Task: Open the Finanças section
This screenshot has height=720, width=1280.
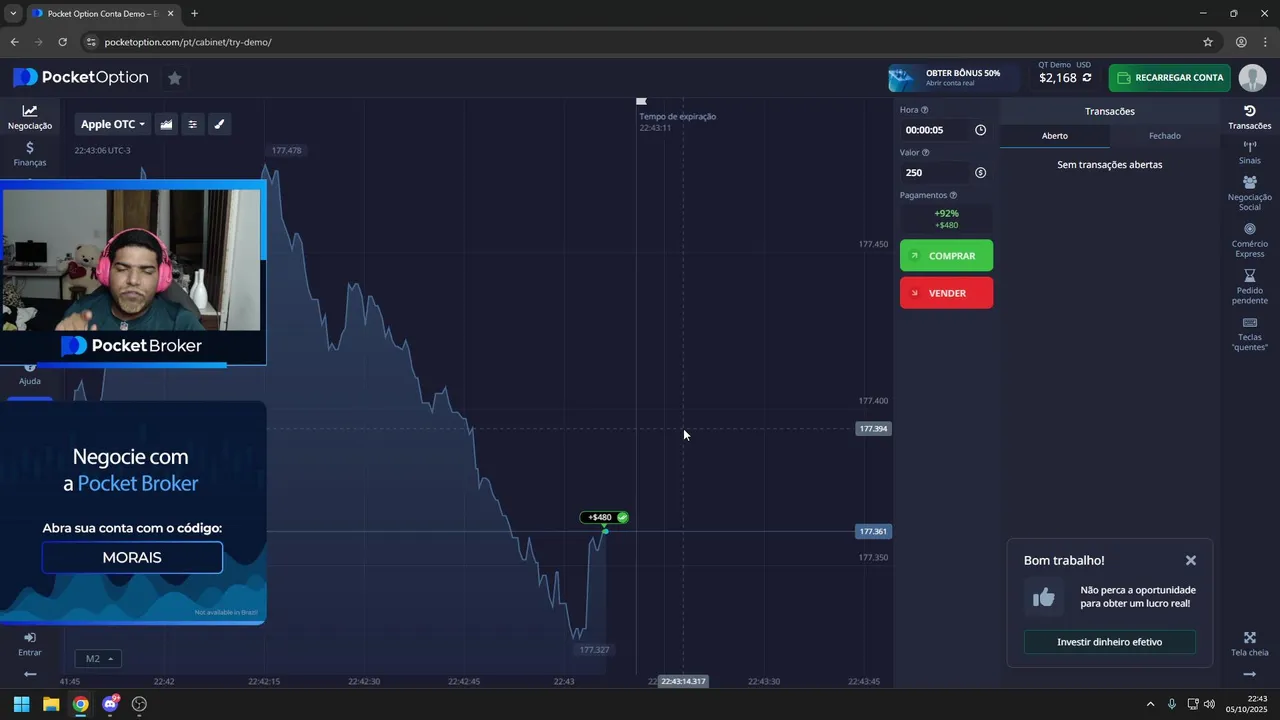Action: 30,154
